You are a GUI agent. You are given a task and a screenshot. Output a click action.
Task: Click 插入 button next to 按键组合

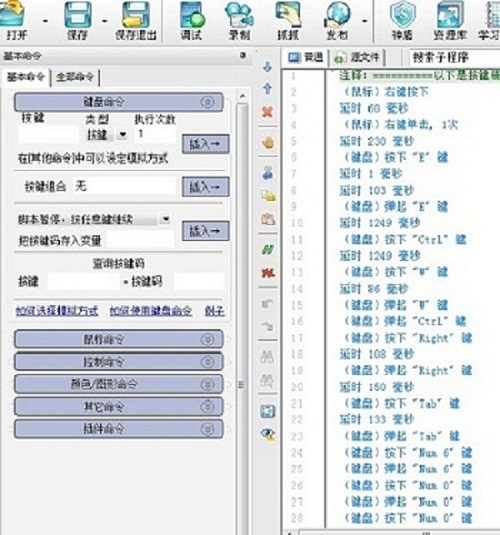click(x=205, y=187)
